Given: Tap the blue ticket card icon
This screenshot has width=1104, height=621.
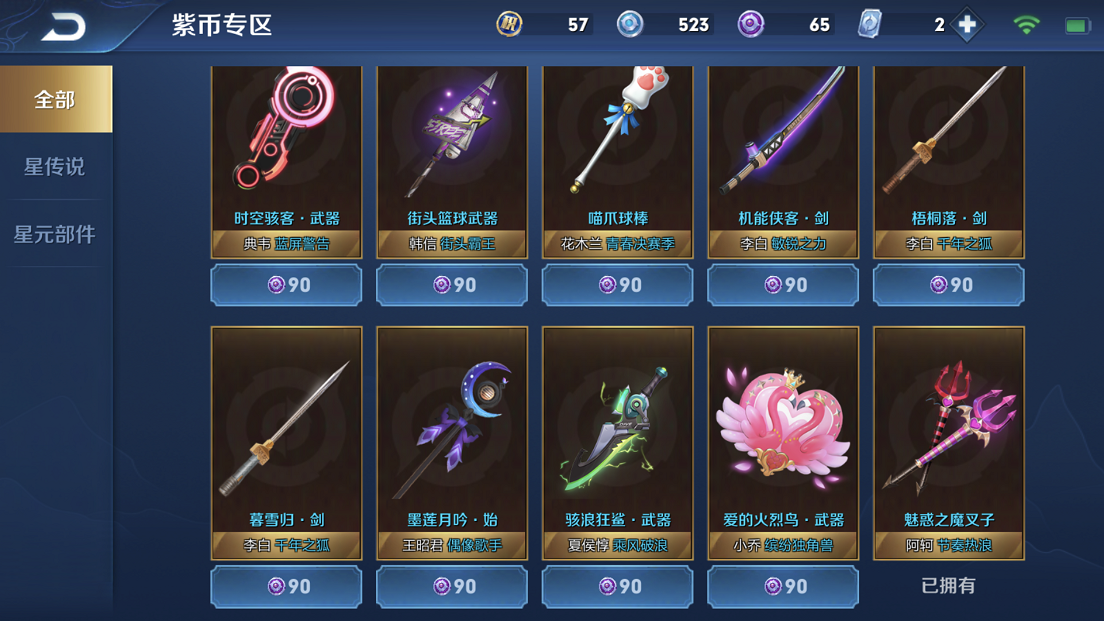Looking at the screenshot, I should click(x=870, y=25).
